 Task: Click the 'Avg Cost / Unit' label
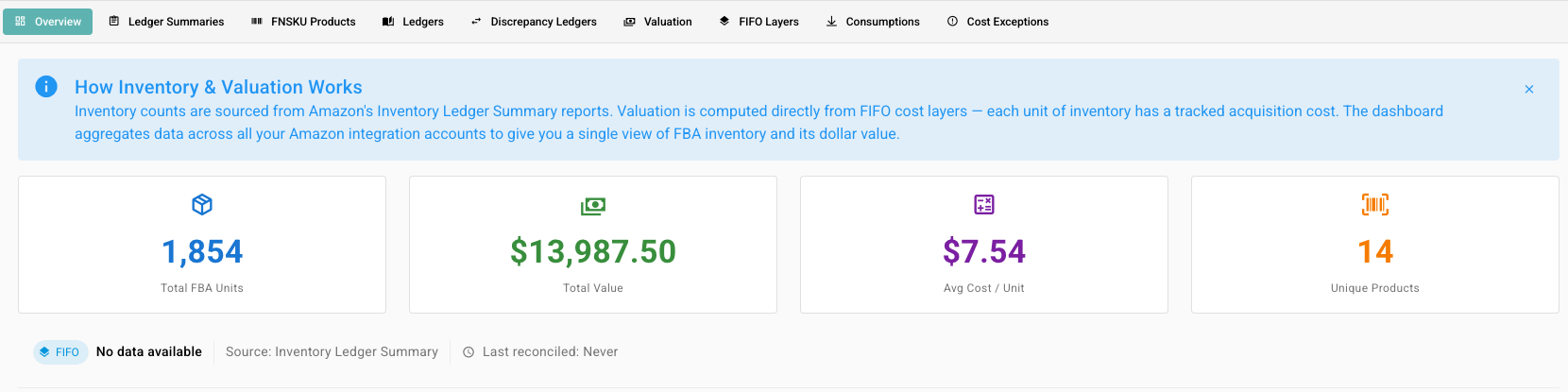coord(984,288)
